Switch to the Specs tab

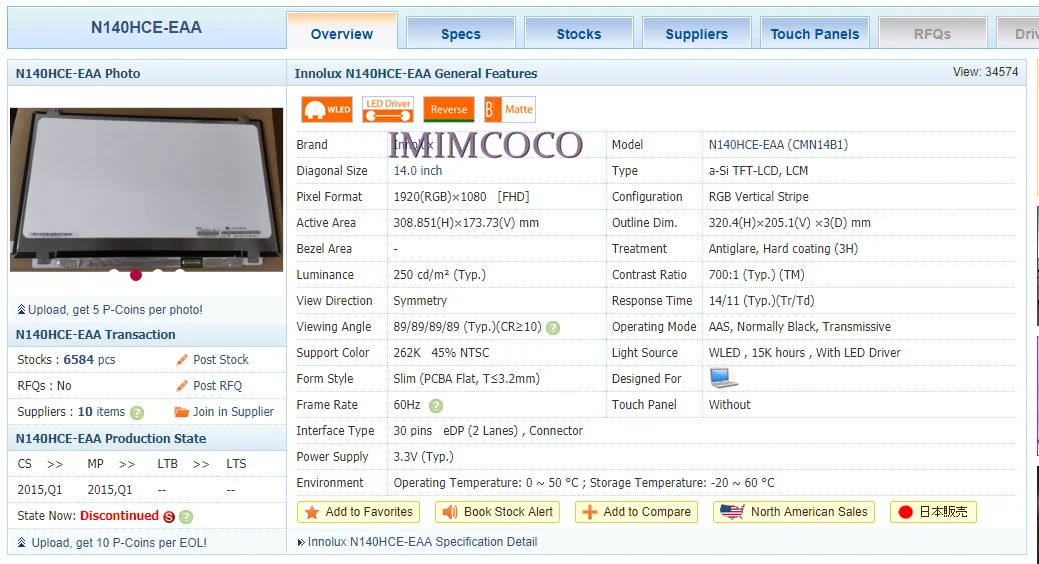pyautogui.click(x=461, y=33)
